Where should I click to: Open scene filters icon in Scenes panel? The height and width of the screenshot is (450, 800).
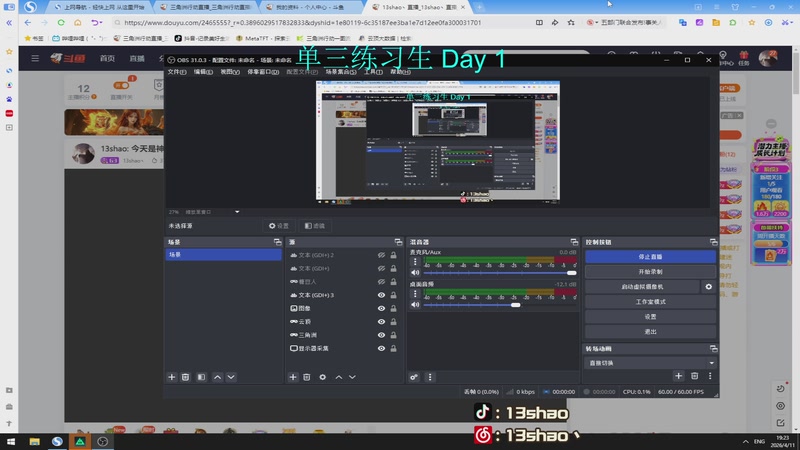point(201,377)
